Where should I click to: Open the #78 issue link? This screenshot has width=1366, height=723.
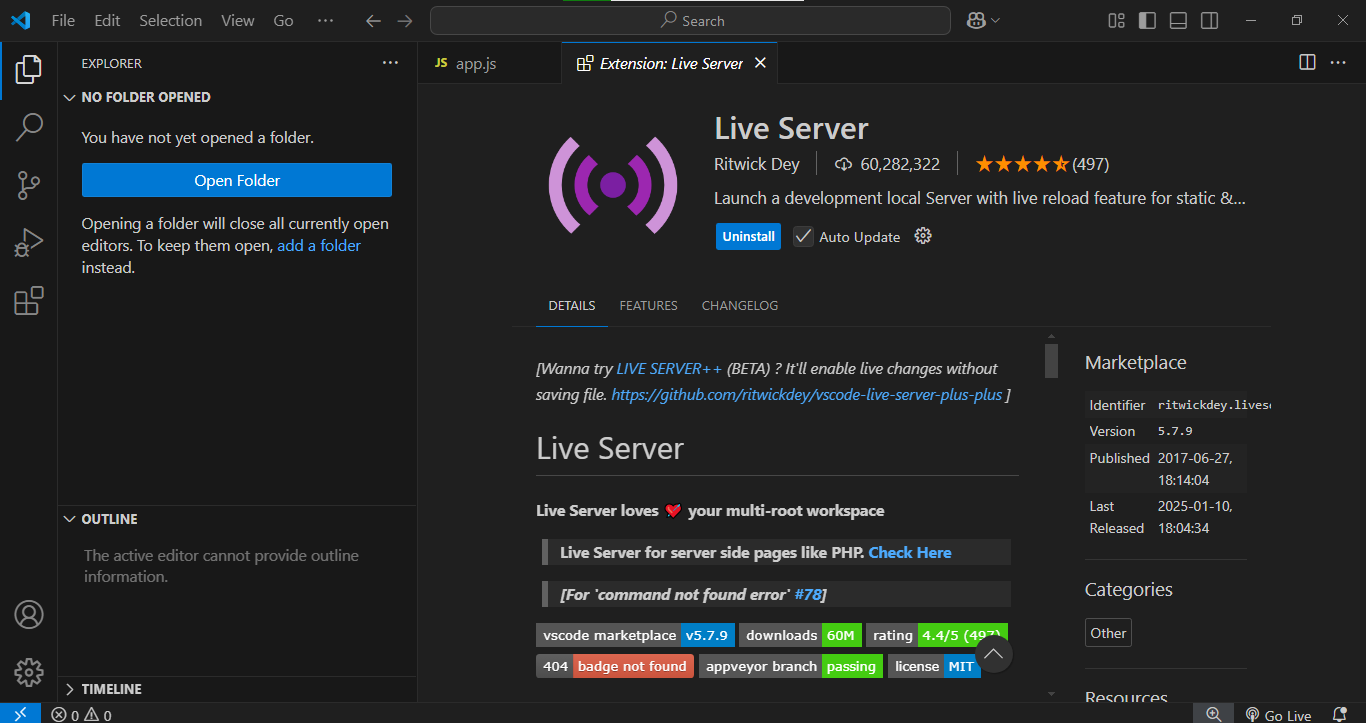click(x=808, y=594)
